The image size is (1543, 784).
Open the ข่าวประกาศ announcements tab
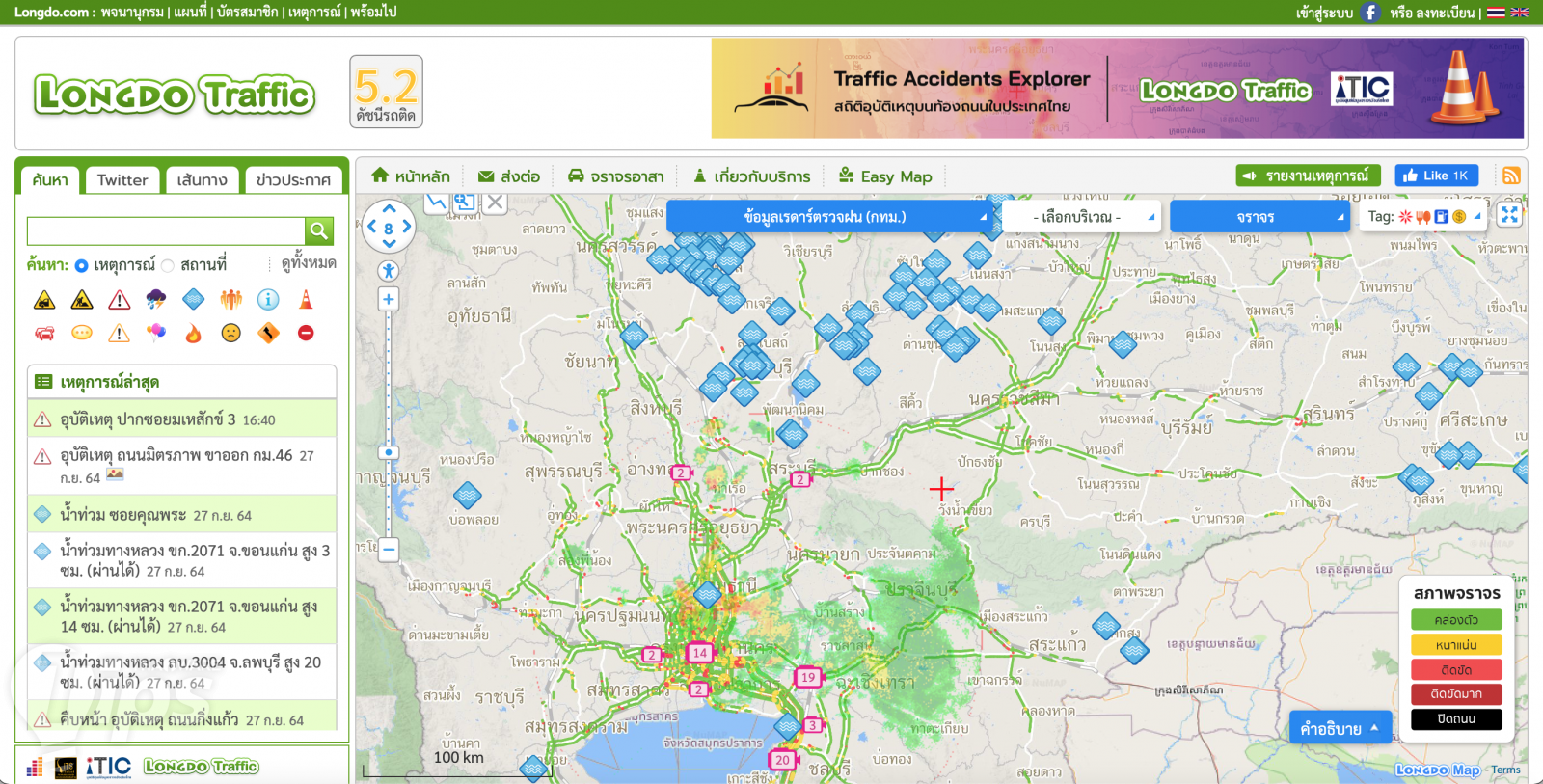click(x=293, y=180)
